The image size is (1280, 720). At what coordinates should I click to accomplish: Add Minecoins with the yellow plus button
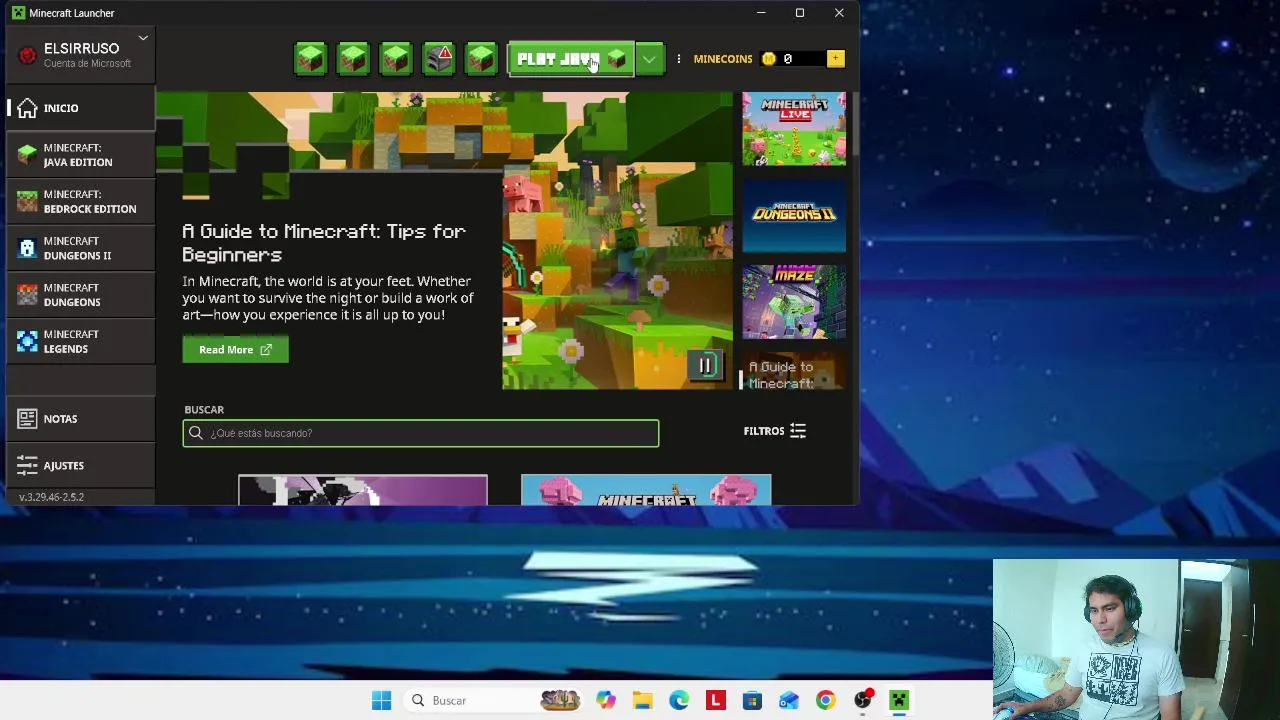point(835,59)
